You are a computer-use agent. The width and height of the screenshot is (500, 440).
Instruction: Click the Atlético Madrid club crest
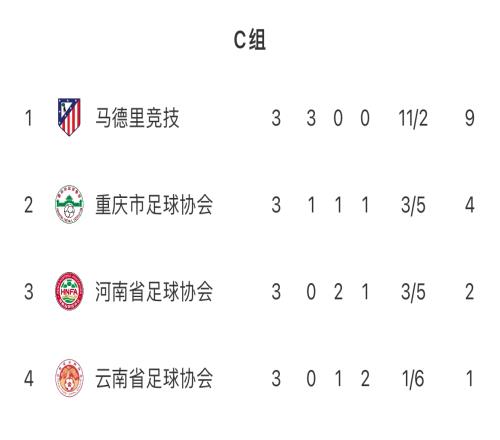point(69,117)
